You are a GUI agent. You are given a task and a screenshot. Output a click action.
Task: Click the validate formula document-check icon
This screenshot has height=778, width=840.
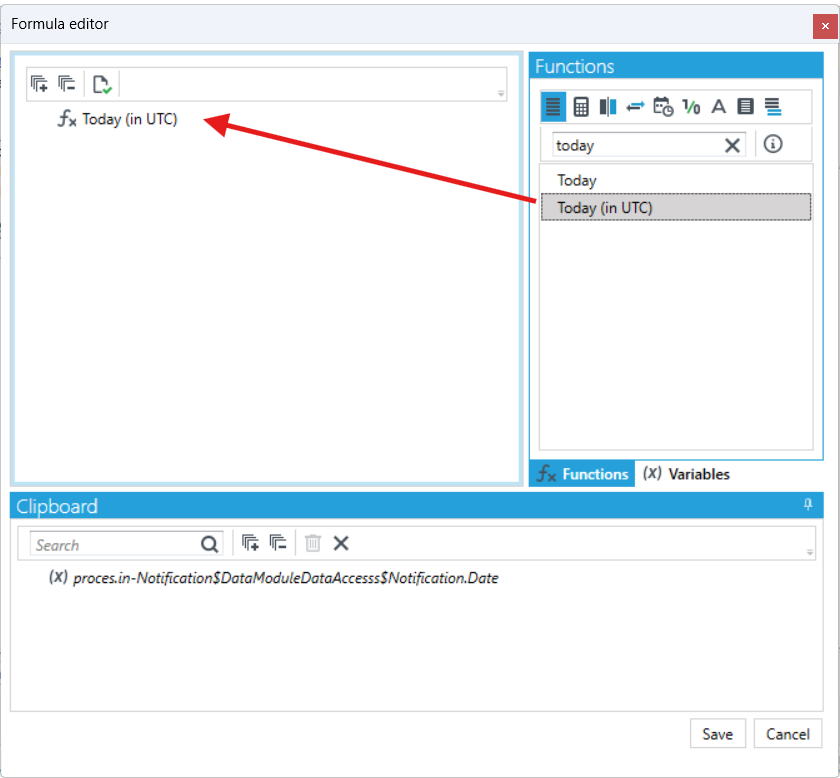tap(102, 84)
